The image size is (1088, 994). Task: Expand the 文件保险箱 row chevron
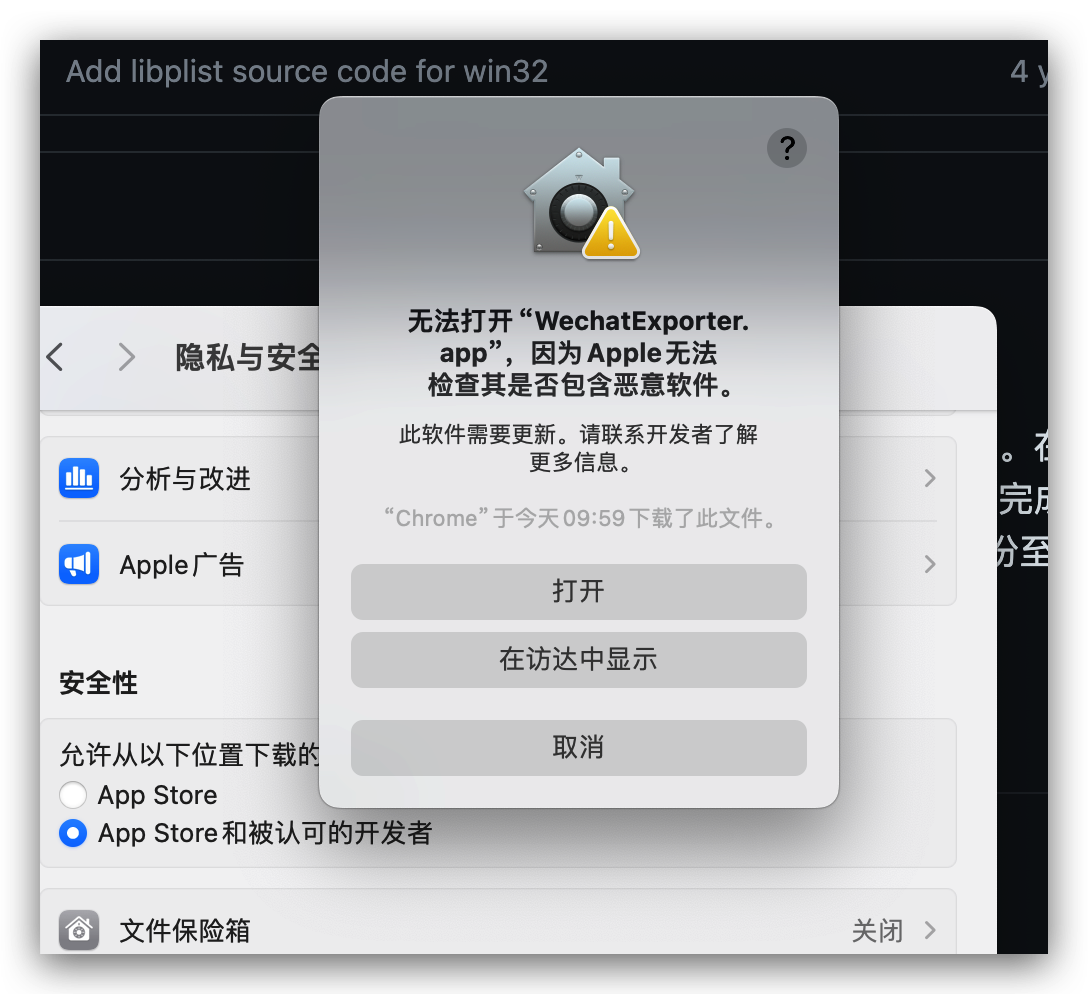tap(930, 930)
